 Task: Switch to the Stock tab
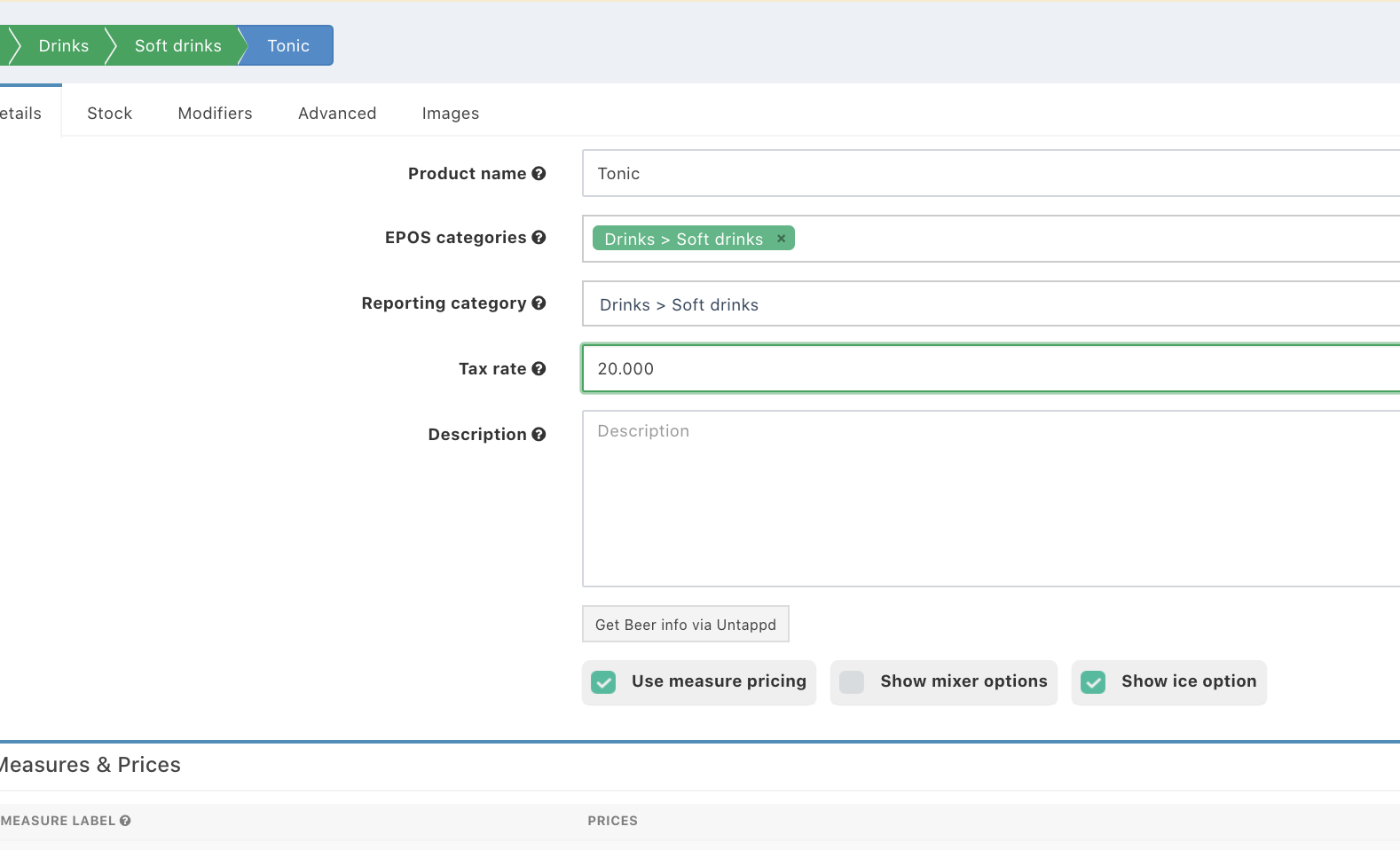tap(109, 114)
